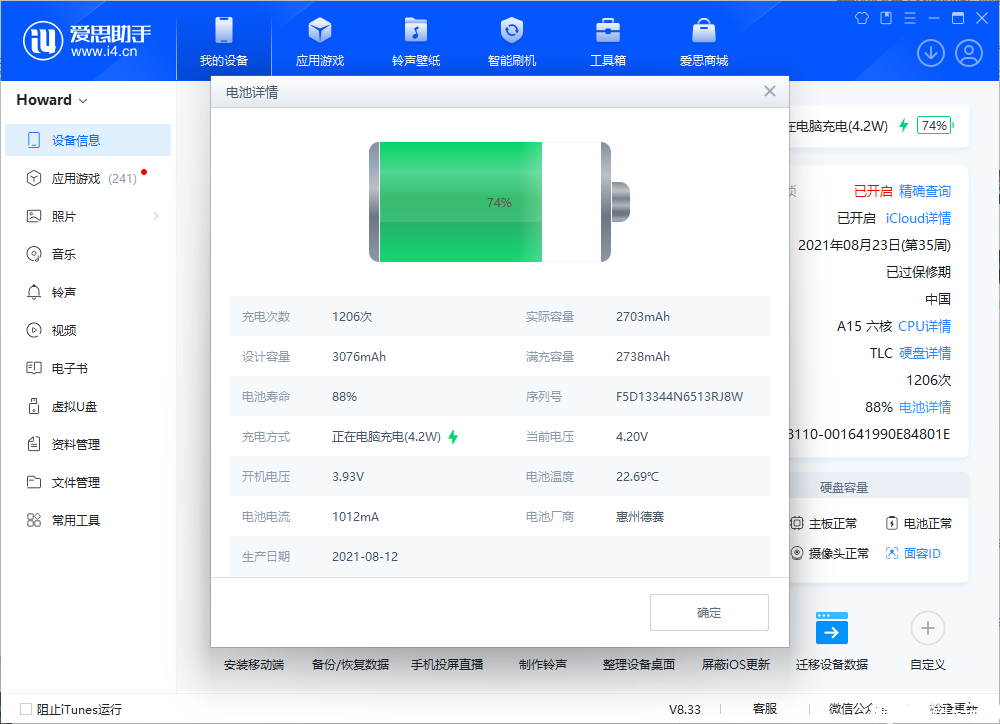1000x724 pixels.
Task: Open the 智能刷机 tab
Action: pos(511,42)
